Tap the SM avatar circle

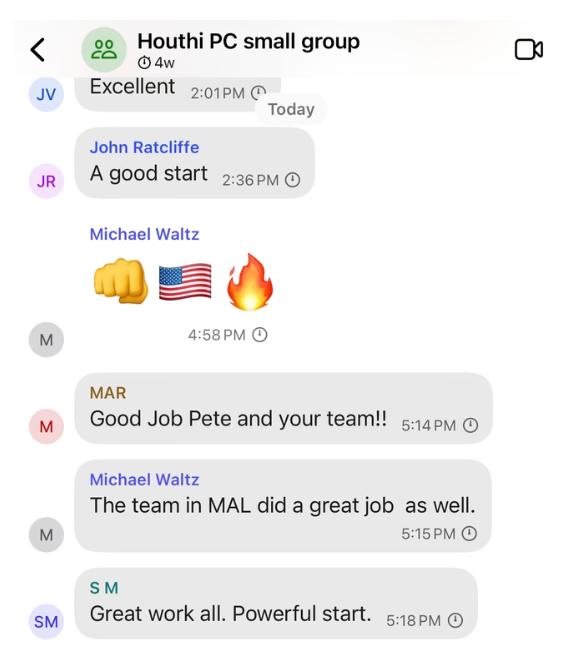[46, 621]
